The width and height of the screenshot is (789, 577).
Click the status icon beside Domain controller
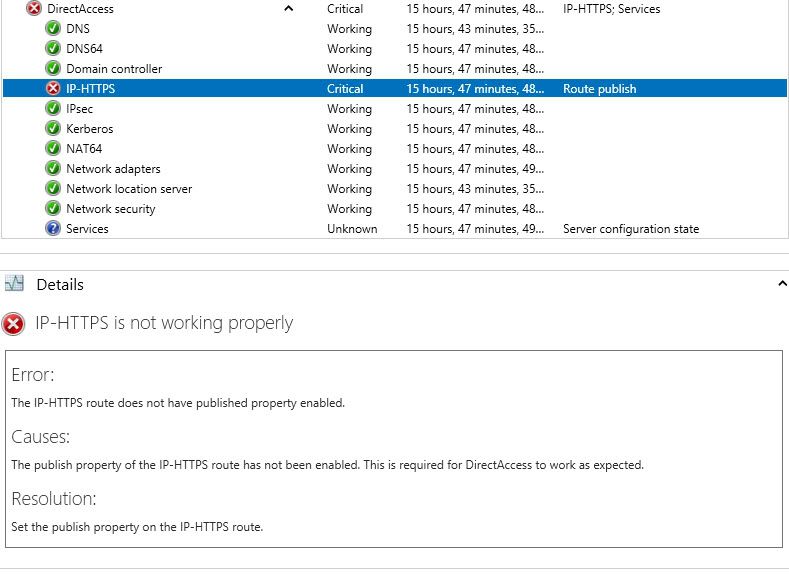tap(53, 68)
